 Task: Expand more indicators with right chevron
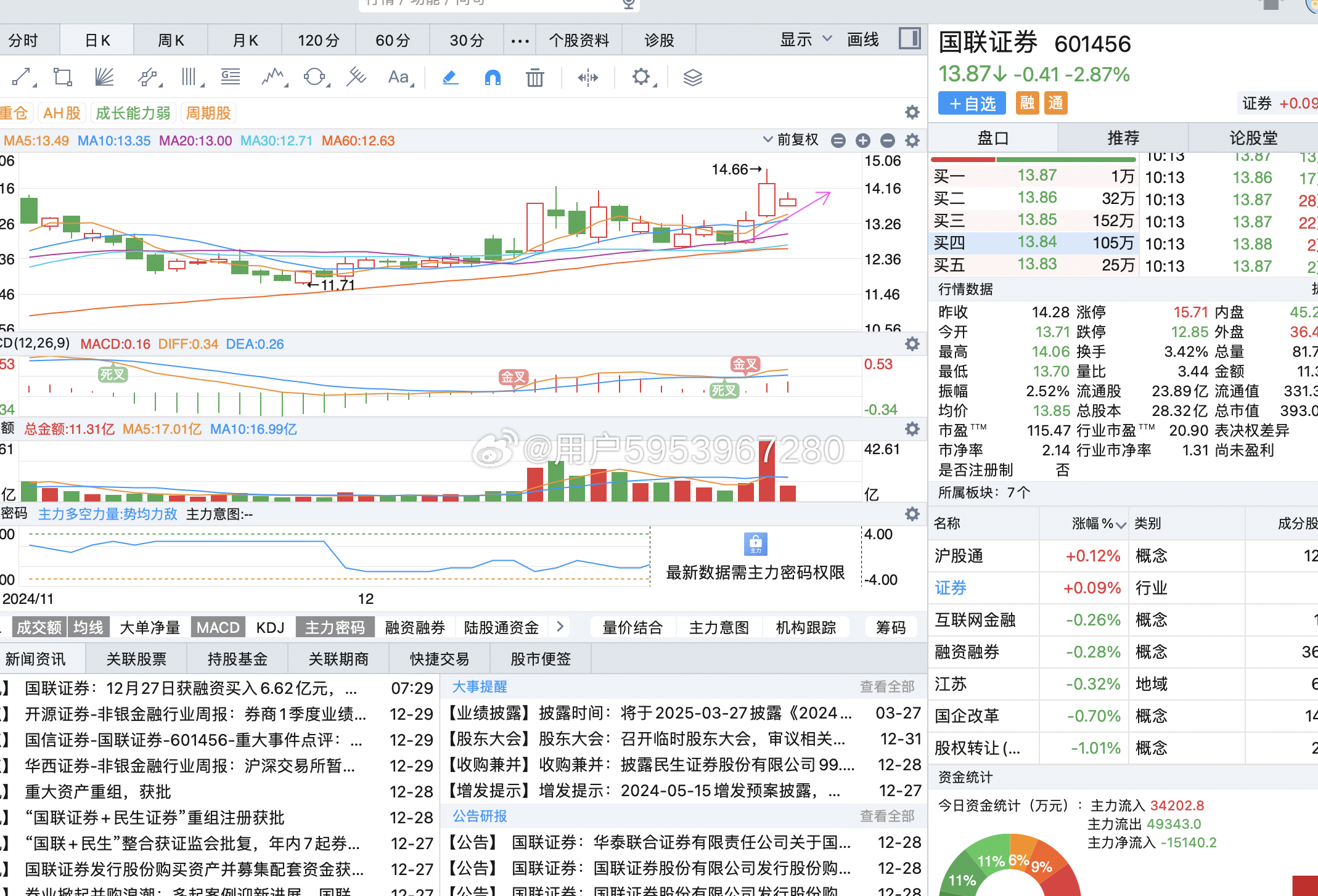560,627
